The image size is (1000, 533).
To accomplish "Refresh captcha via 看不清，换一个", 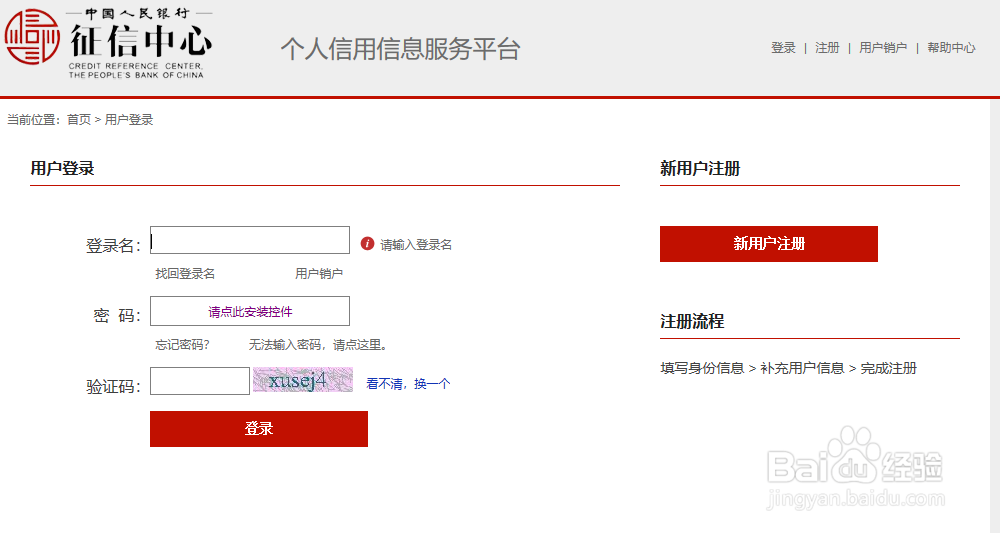I will coord(408,384).
